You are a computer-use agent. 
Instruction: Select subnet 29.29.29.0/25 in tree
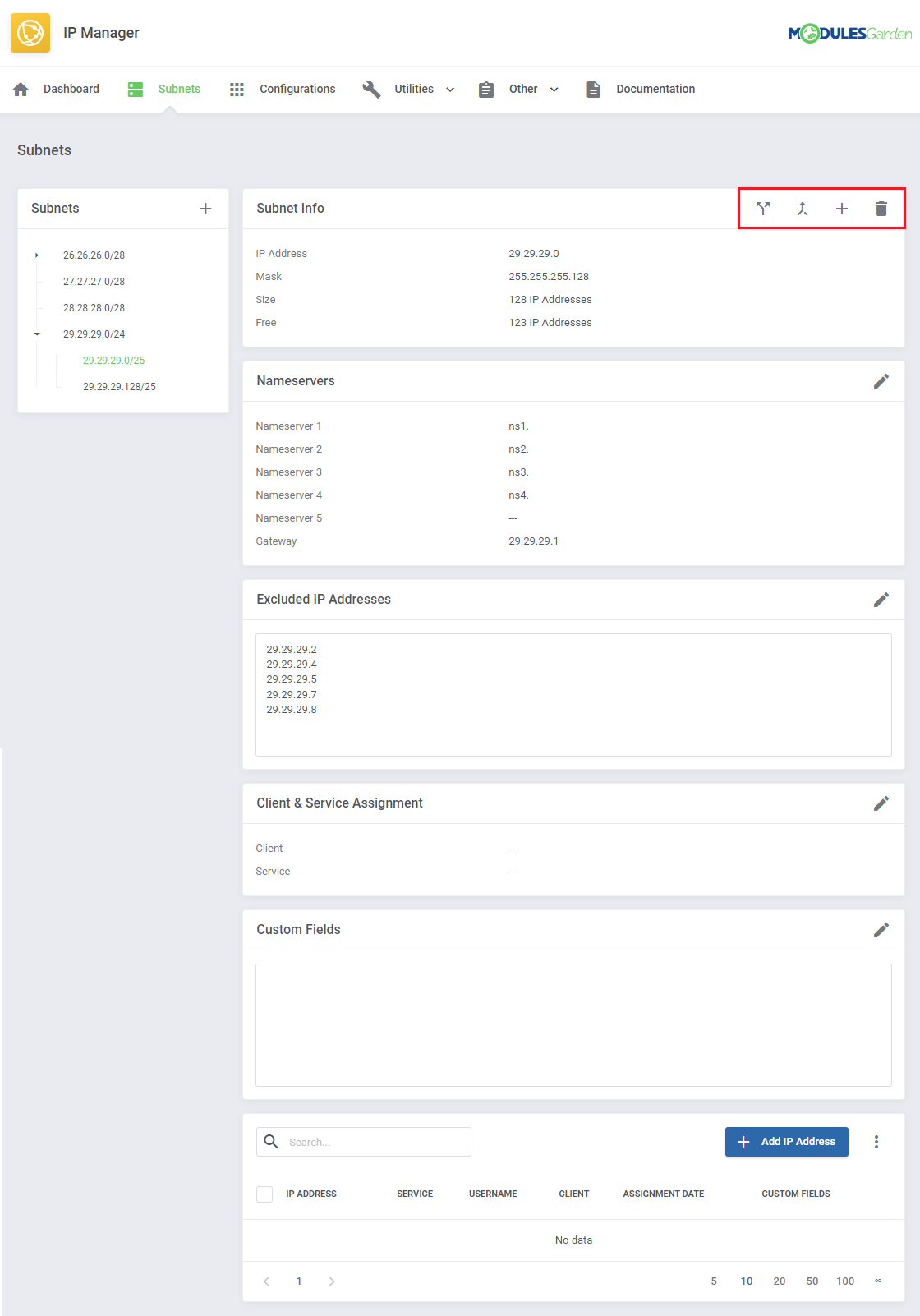pyautogui.click(x=114, y=361)
